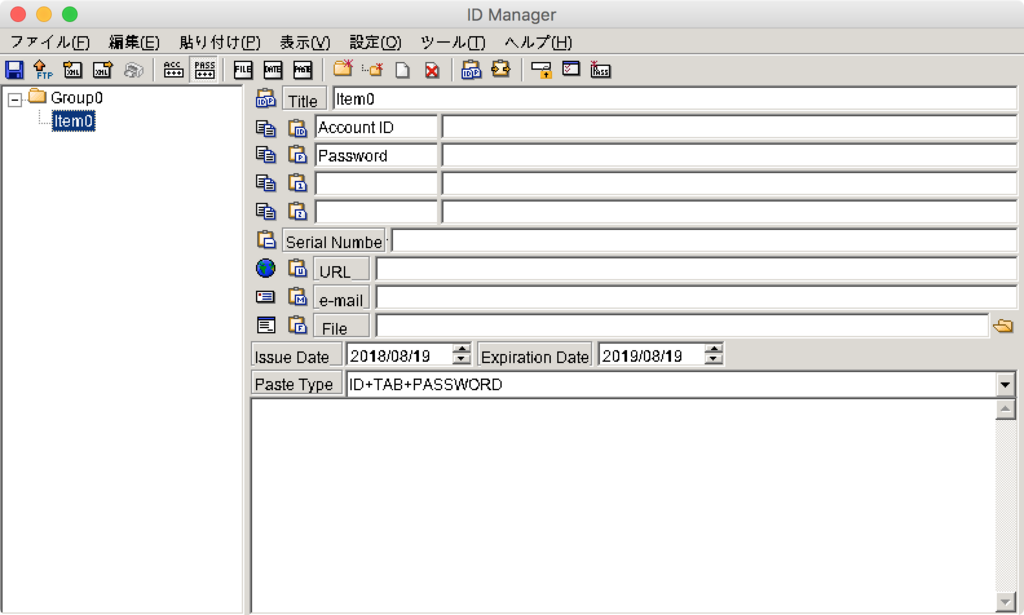Click the paste ID clipboard icon in Account ID row
Viewport: 1024px width, 615px height.
click(x=298, y=127)
